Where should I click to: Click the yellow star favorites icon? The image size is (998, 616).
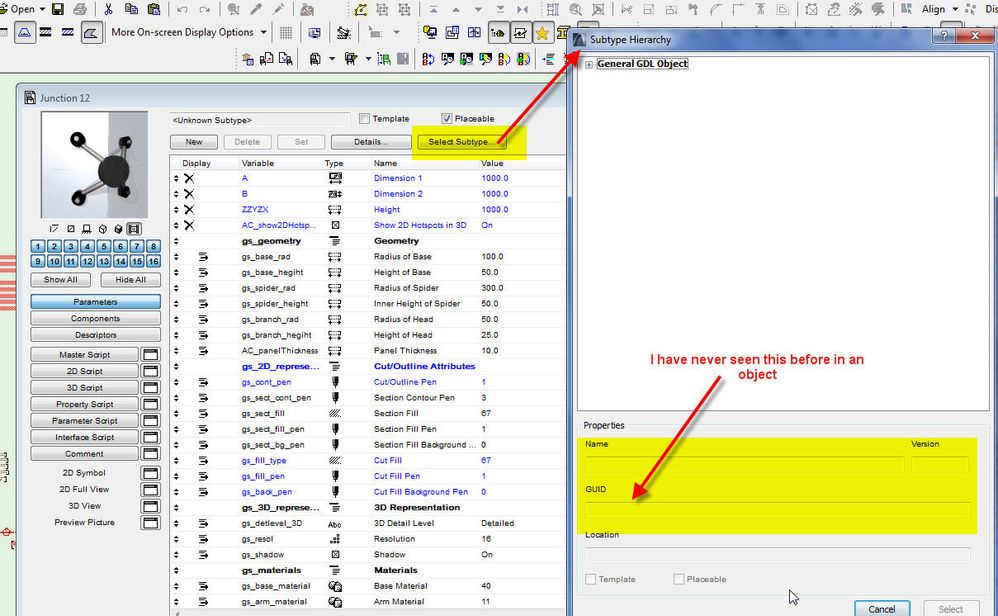[x=542, y=33]
